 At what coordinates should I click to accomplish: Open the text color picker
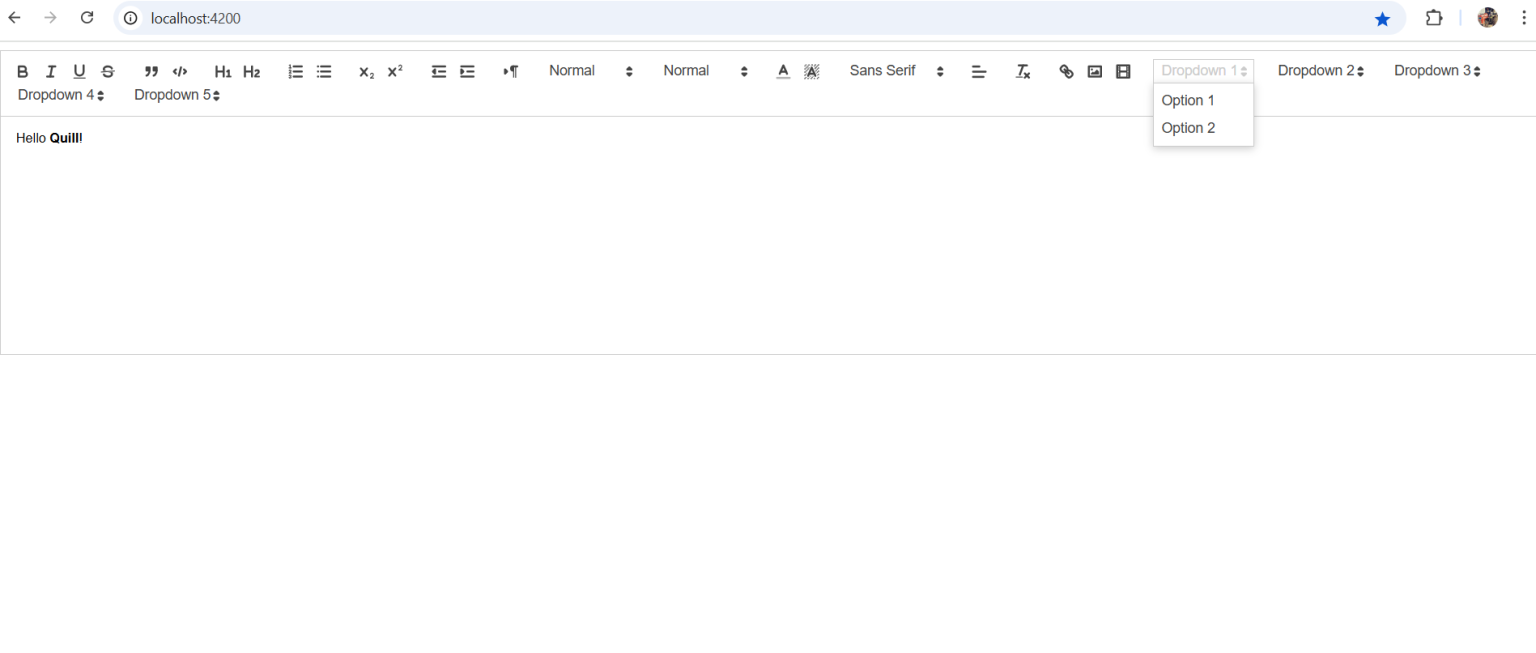(x=783, y=71)
